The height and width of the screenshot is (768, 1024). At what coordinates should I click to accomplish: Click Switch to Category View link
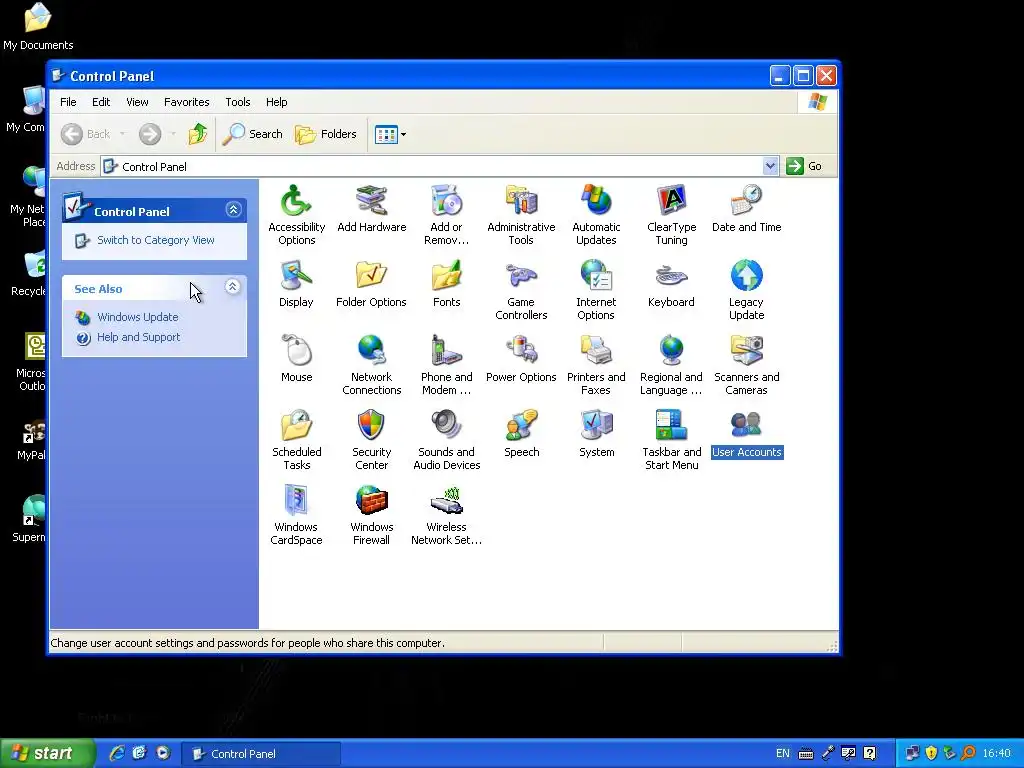point(155,240)
